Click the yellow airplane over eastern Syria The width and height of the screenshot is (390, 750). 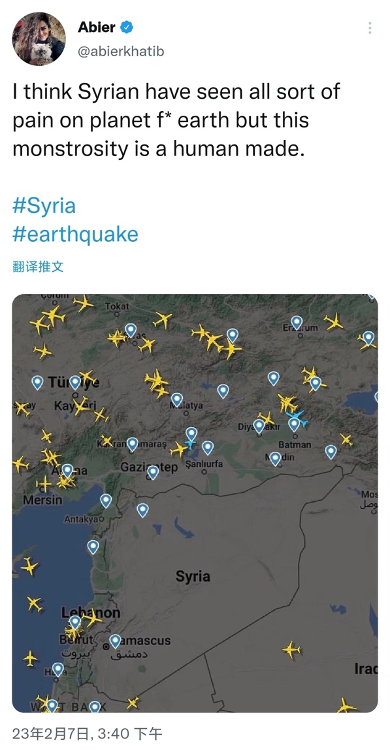[291, 650]
